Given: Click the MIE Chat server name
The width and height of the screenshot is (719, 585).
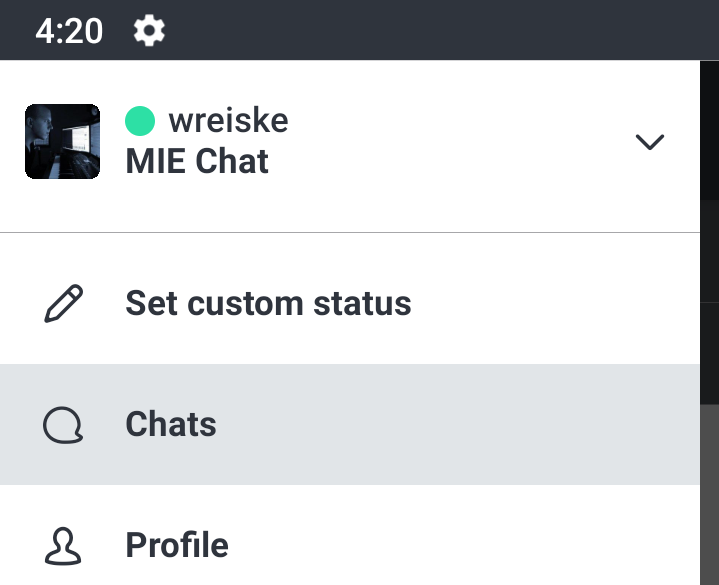Looking at the screenshot, I should (197, 161).
